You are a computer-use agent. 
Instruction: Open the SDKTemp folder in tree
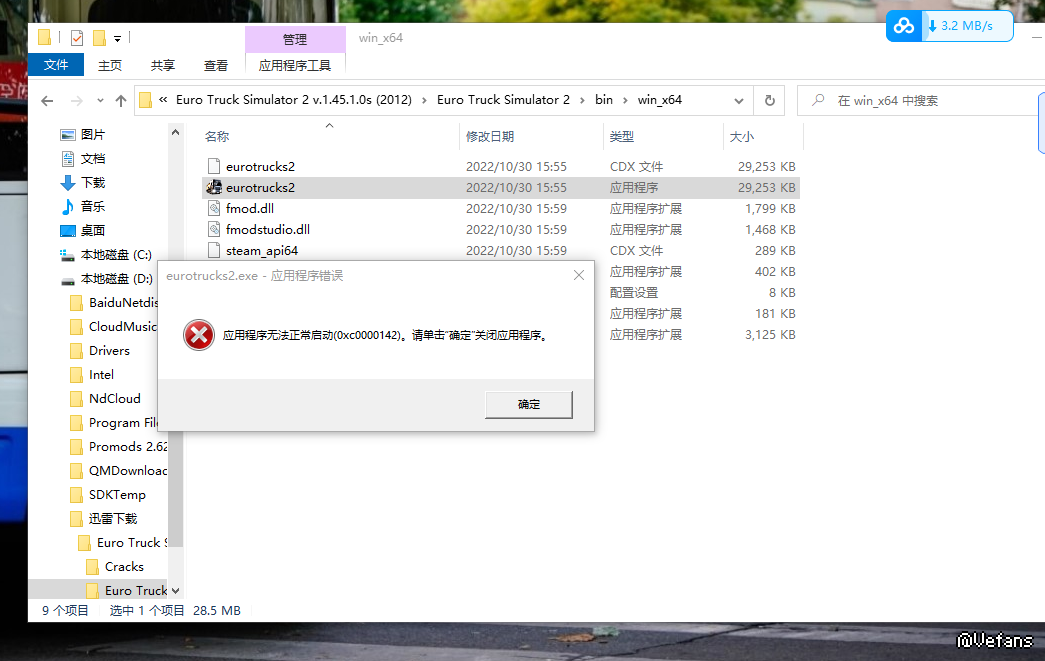coord(117,494)
